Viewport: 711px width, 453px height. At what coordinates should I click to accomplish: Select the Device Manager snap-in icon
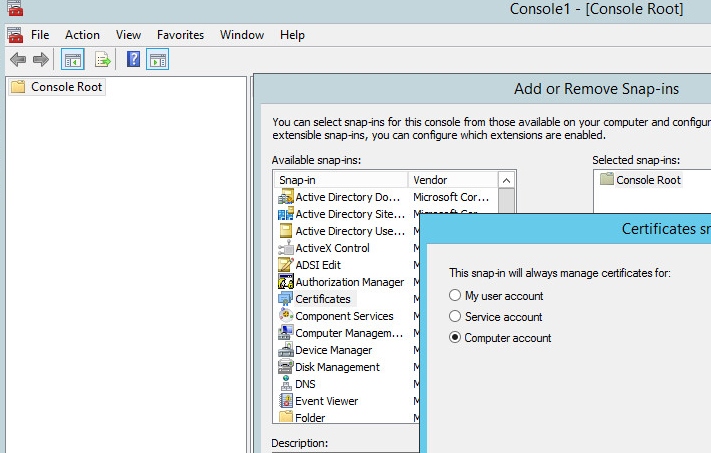[x=286, y=350]
